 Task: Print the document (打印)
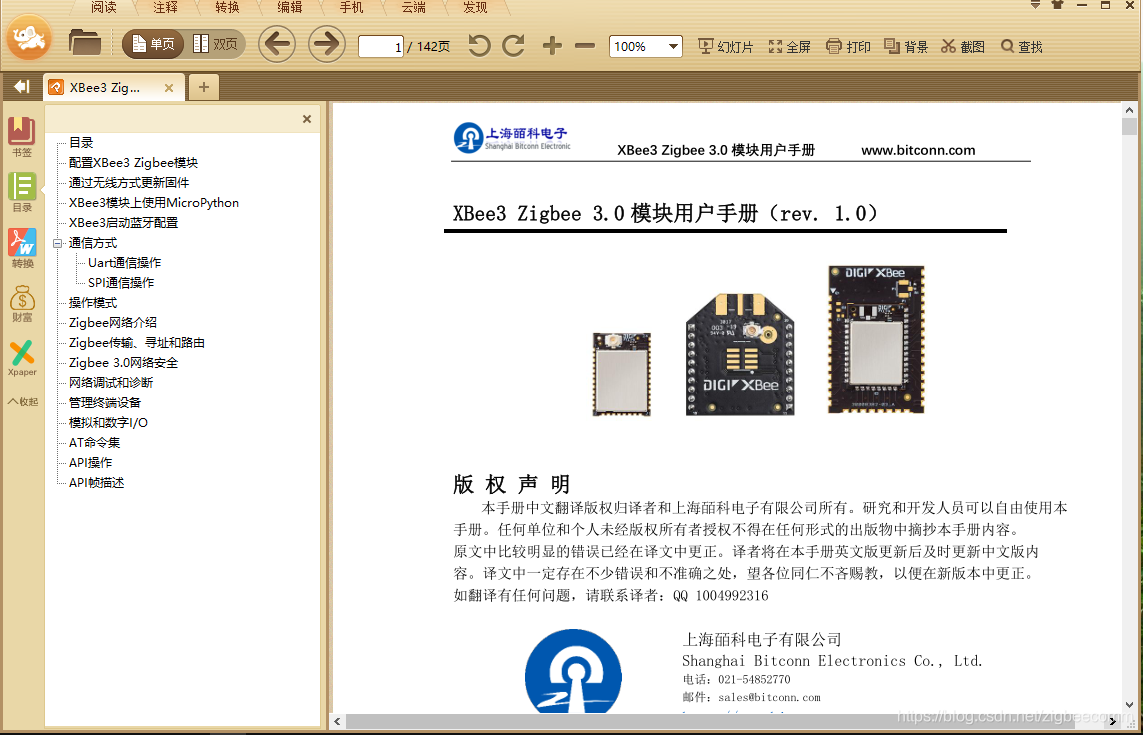849,47
